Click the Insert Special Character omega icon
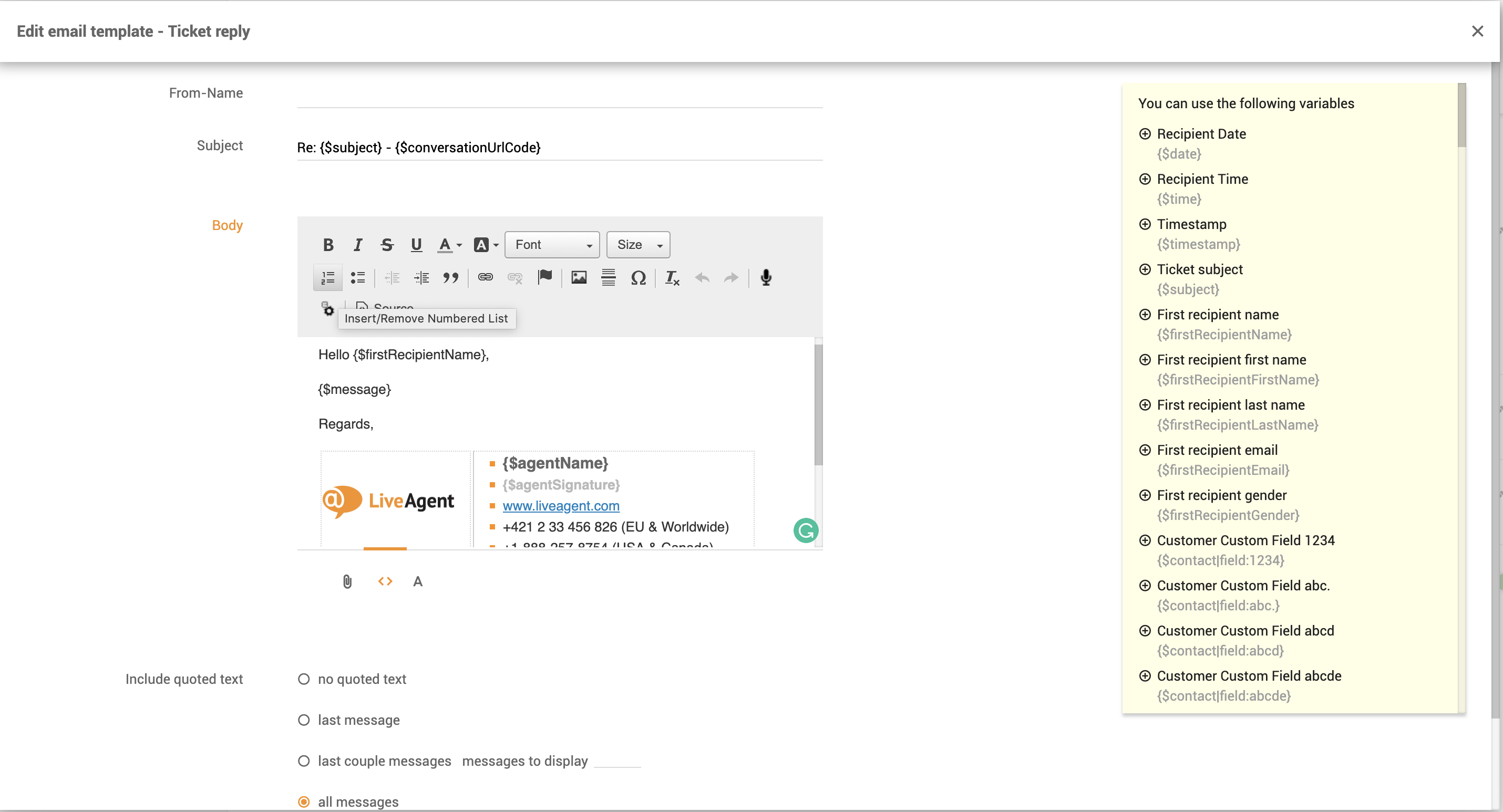The width and height of the screenshot is (1503, 812). tap(639, 278)
